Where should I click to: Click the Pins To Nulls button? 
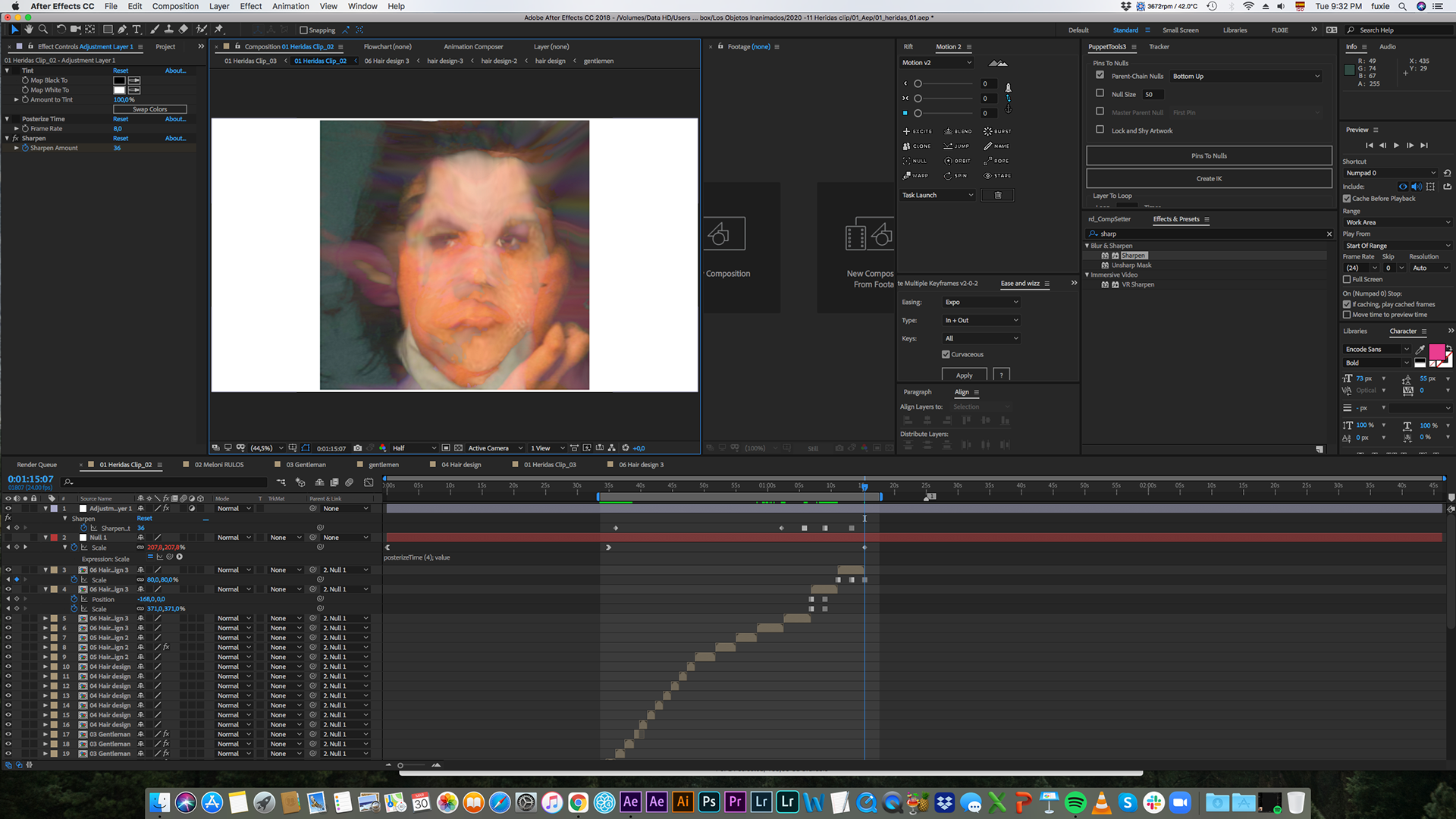coord(1209,156)
